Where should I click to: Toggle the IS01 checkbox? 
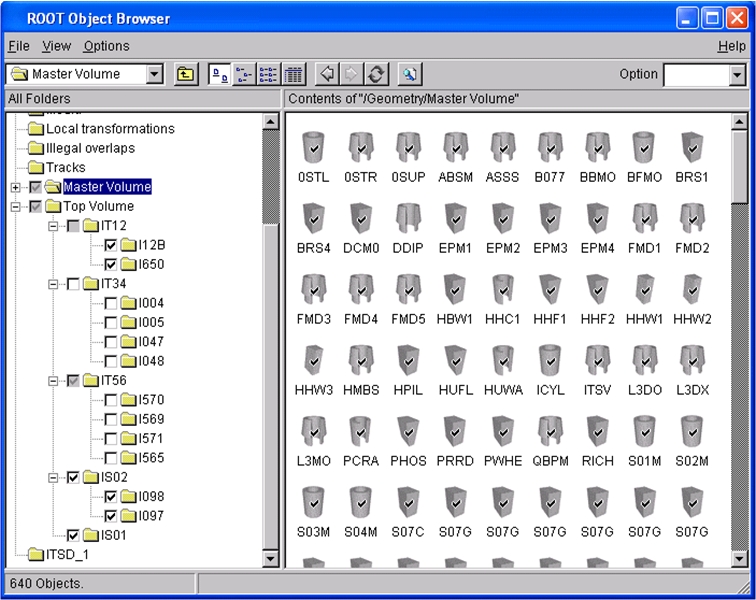click(73, 535)
